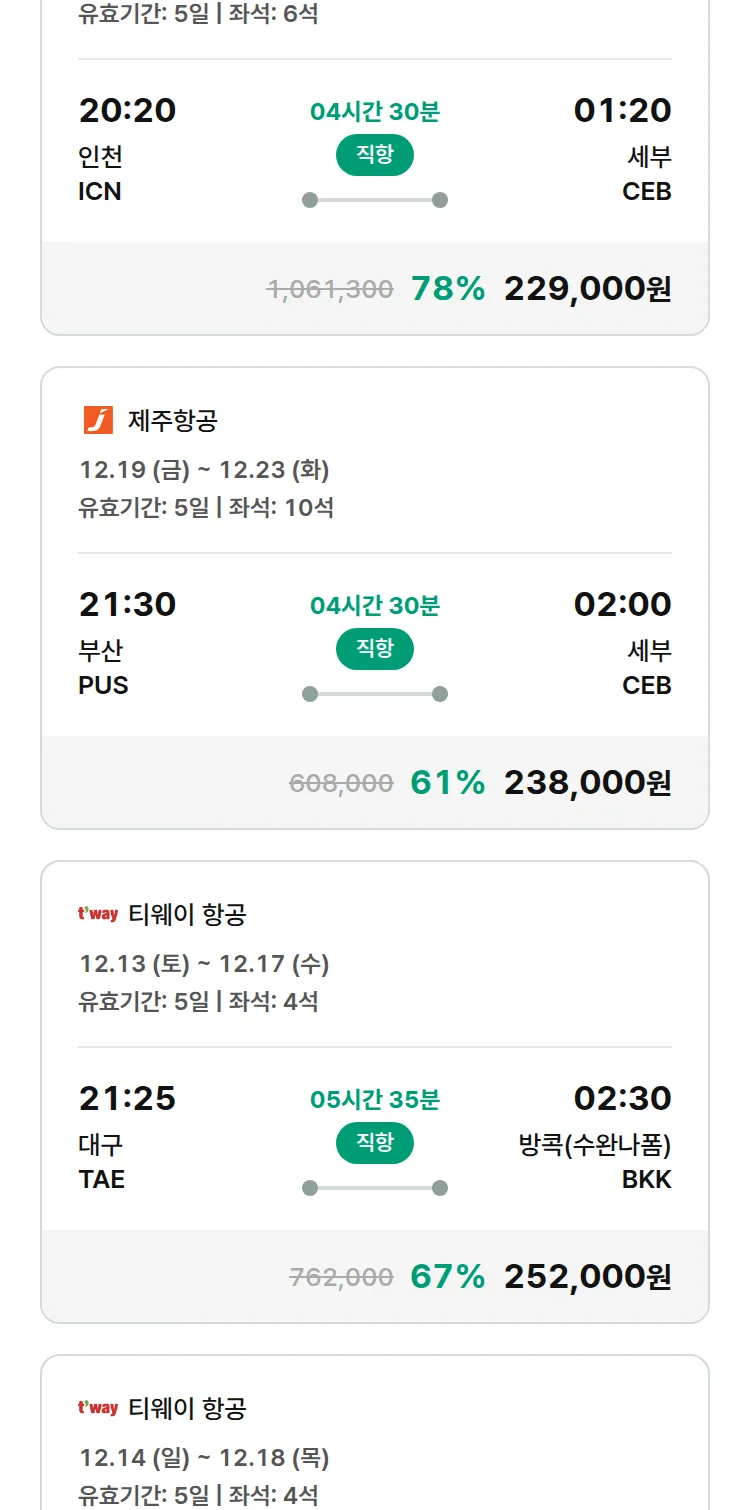Click the 12.13 (토) ~ 12.17 (수) dates
Image resolution: width=750 pixels, height=1510 pixels.
[x=204, y=963]
